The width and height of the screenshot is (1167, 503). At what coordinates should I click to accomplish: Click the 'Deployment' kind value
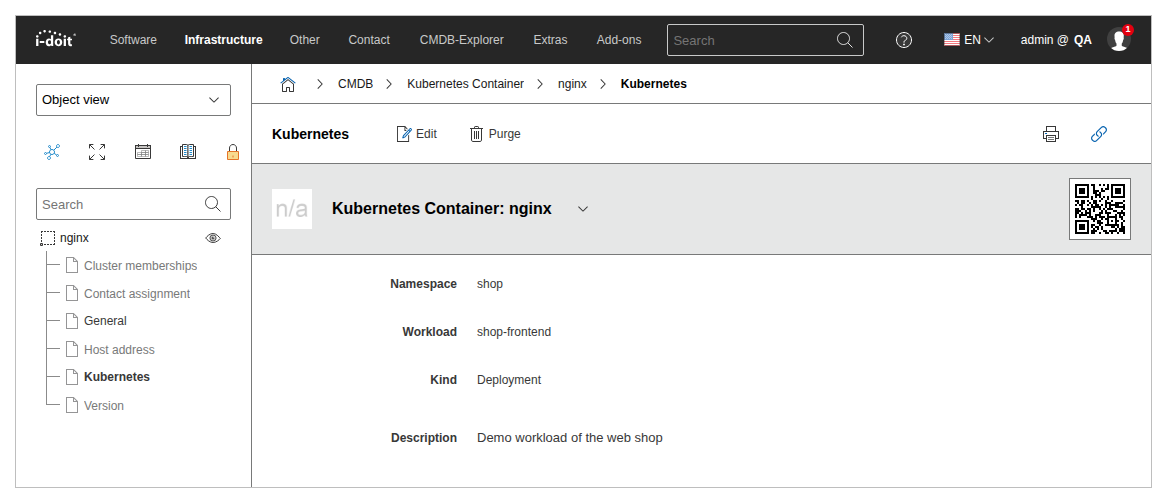pos(509,379)
